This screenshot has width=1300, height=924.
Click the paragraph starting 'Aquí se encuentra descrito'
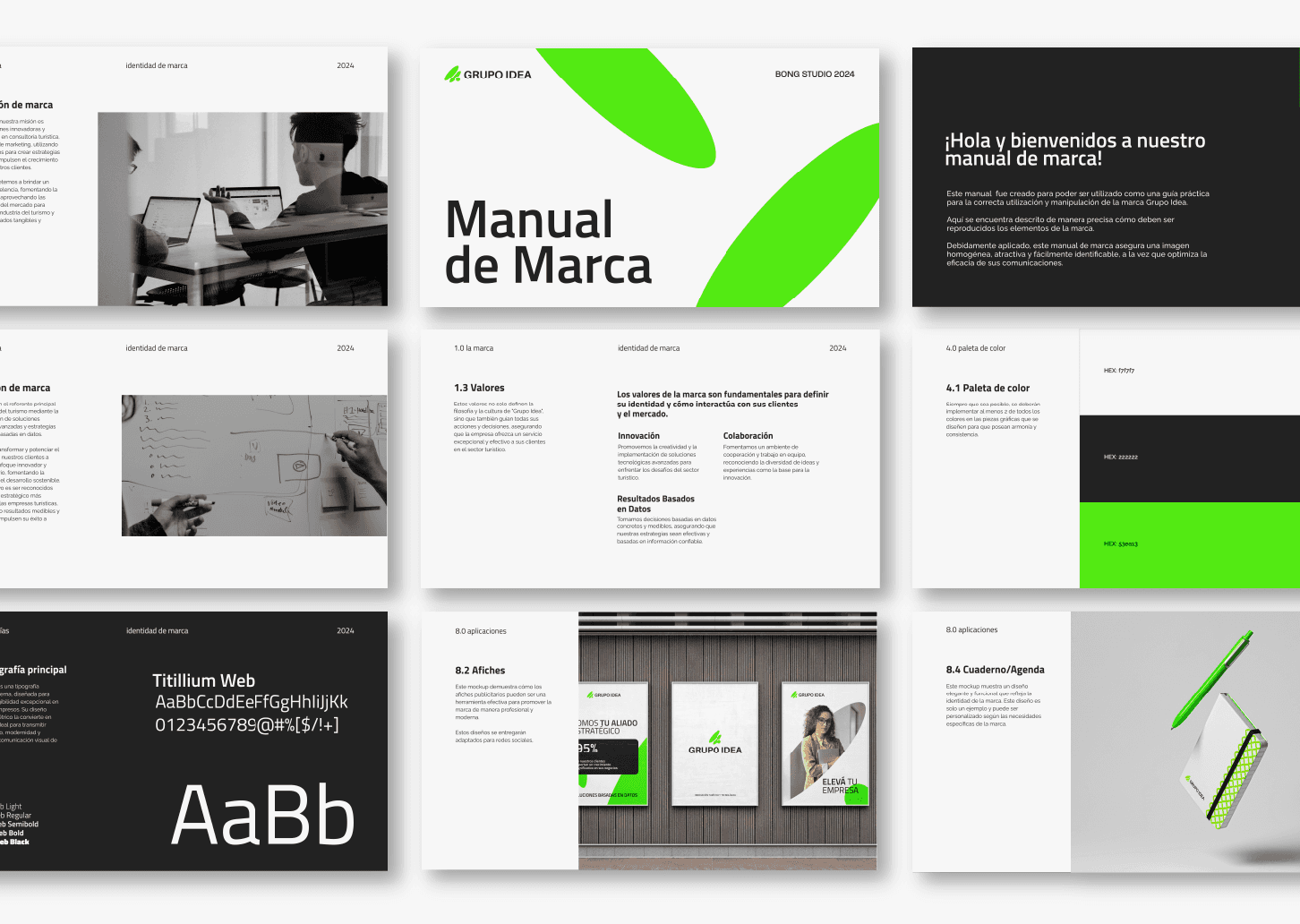point(1060,224)
